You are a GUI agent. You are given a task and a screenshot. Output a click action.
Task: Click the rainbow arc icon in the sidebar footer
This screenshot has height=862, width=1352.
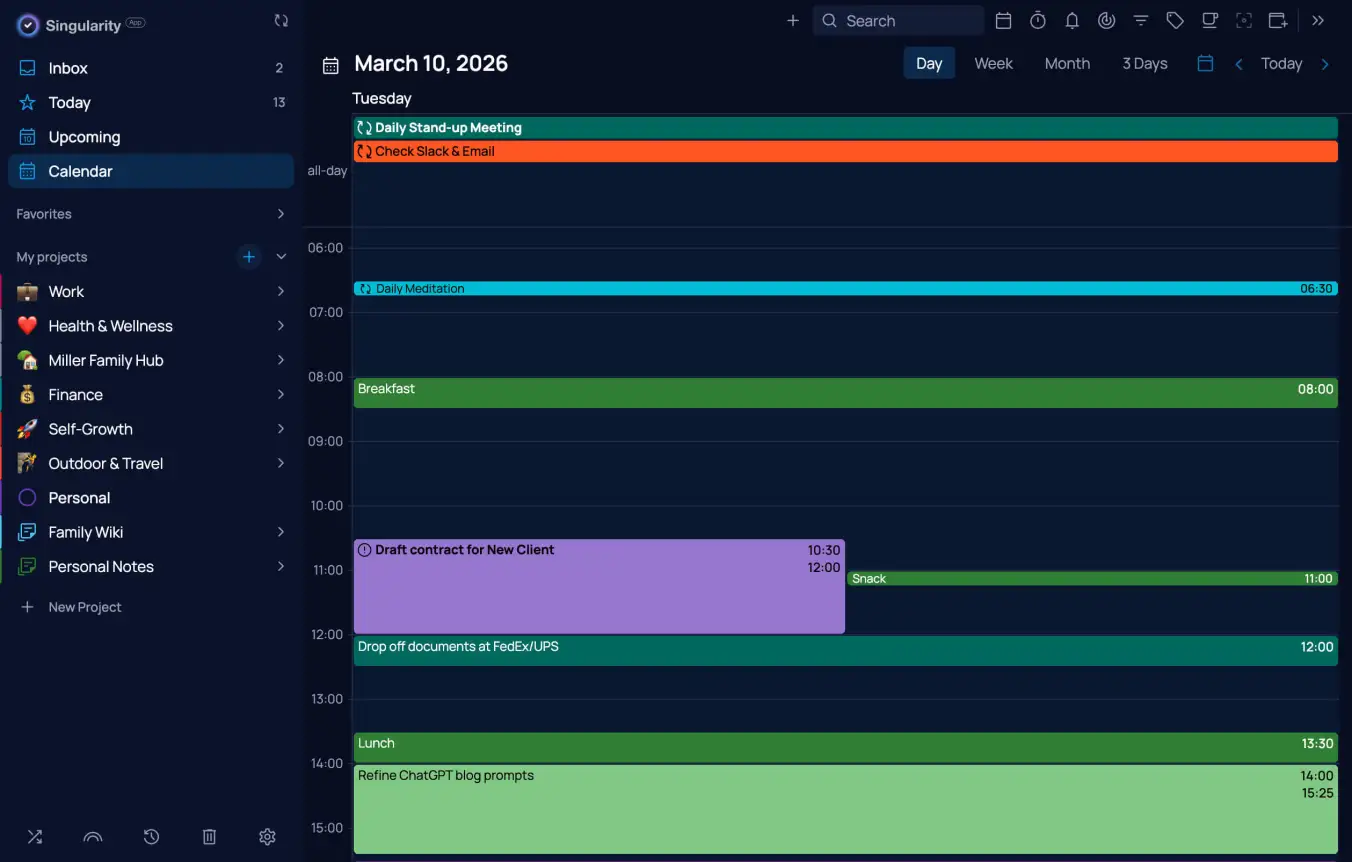coord(93,837)
